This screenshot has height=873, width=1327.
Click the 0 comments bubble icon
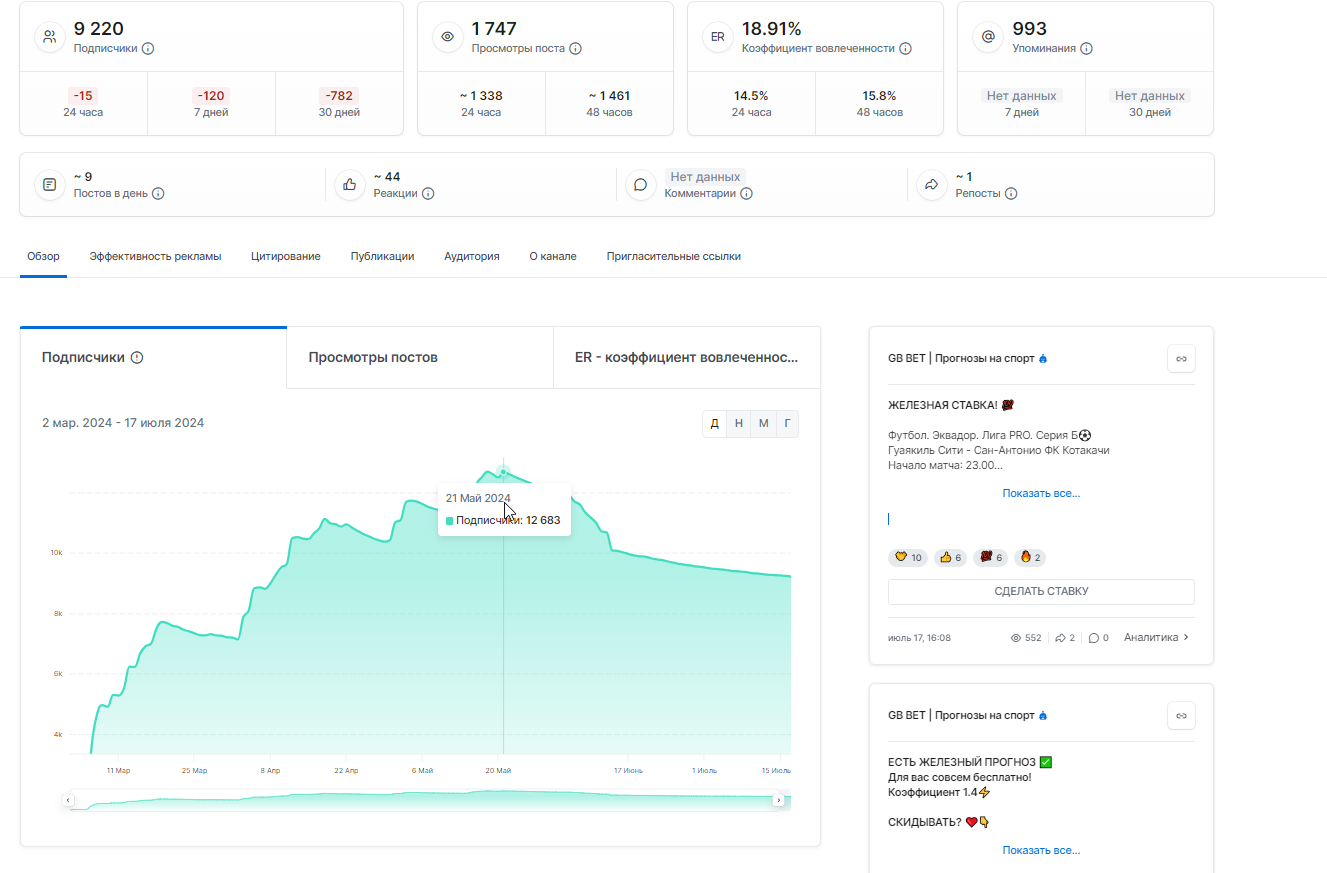(1094, 637)
